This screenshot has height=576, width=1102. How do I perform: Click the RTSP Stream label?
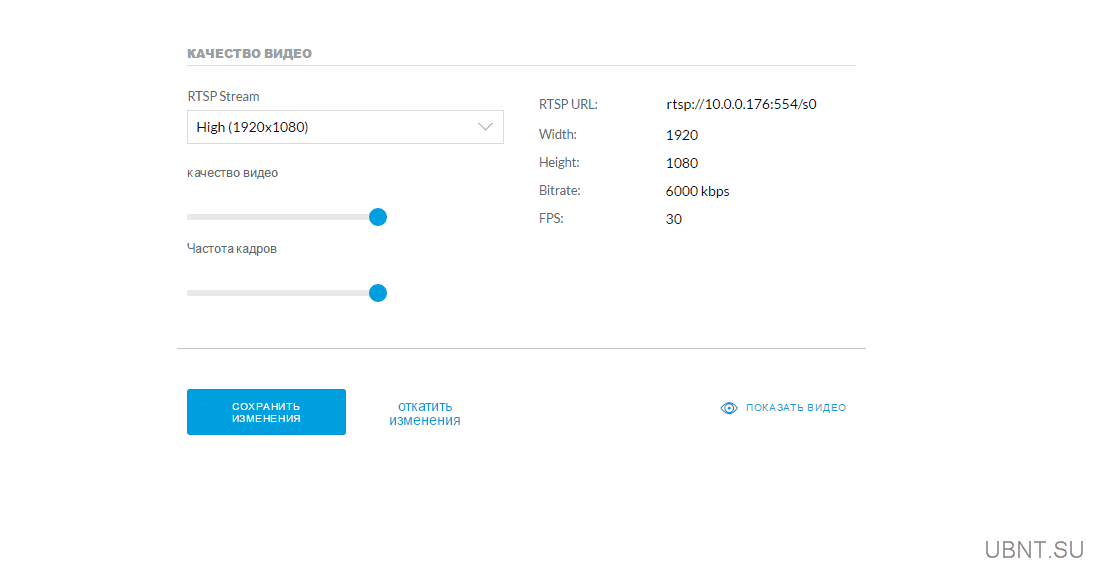[223, 96]
